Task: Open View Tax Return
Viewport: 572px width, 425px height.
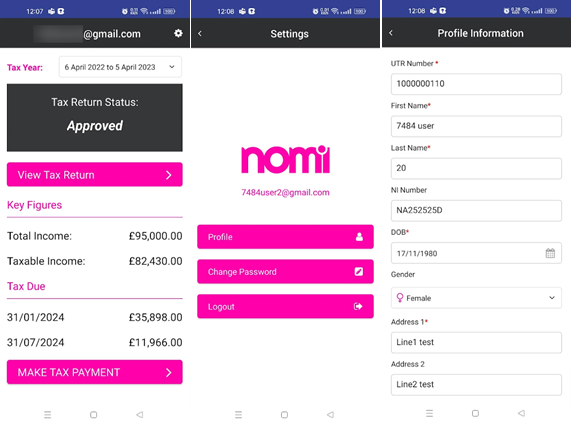Action: pyautogui.click(x=95, y=174)
